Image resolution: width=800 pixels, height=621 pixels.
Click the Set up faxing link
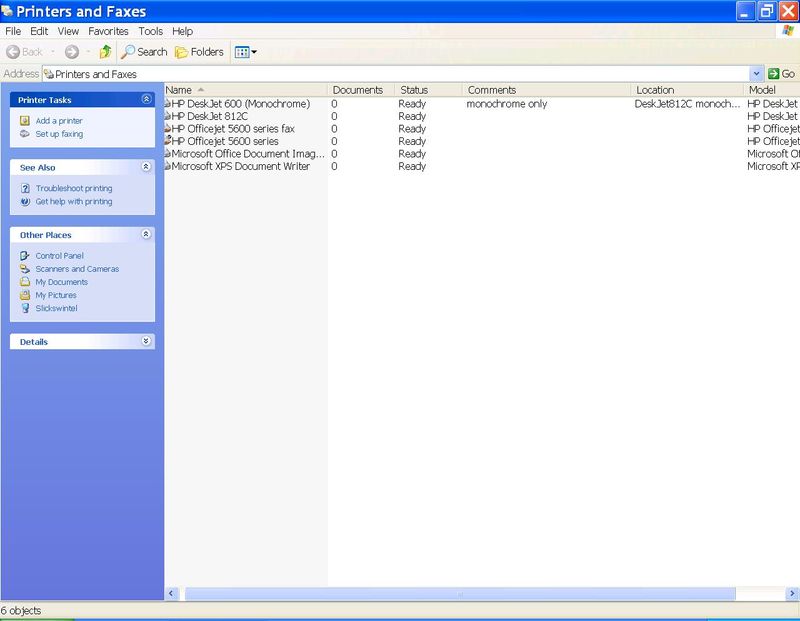click(59, 134)
